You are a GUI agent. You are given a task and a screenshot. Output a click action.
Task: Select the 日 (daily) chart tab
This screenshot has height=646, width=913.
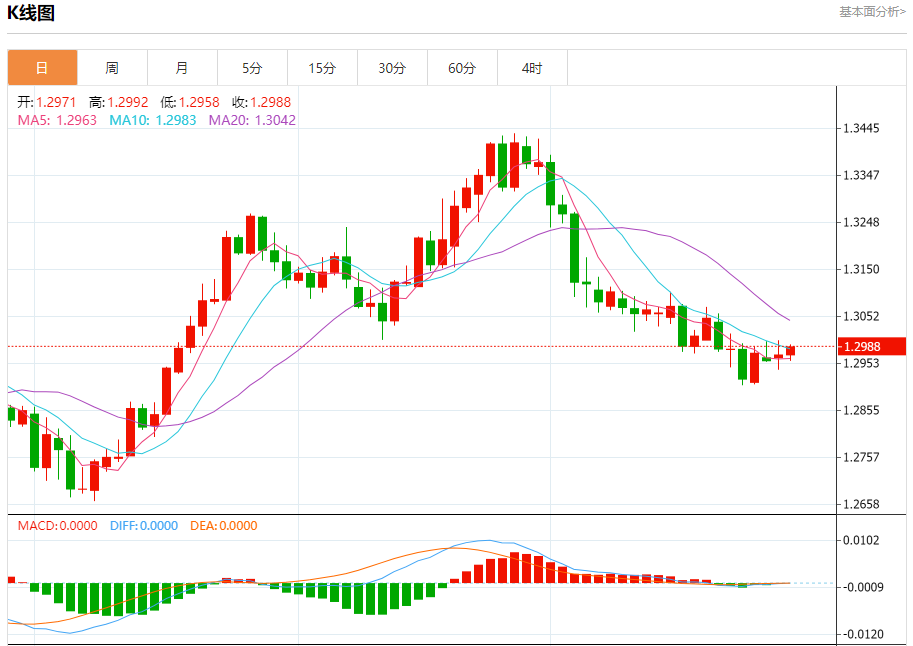[42, 68]
